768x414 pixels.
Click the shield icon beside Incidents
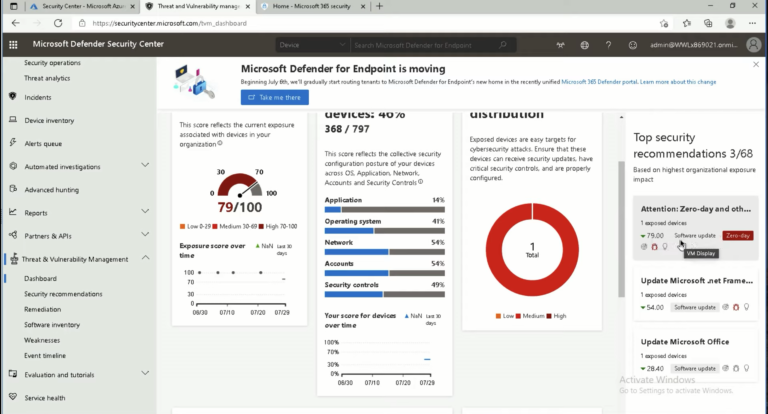pyautogui.click(x=13, y=96)
